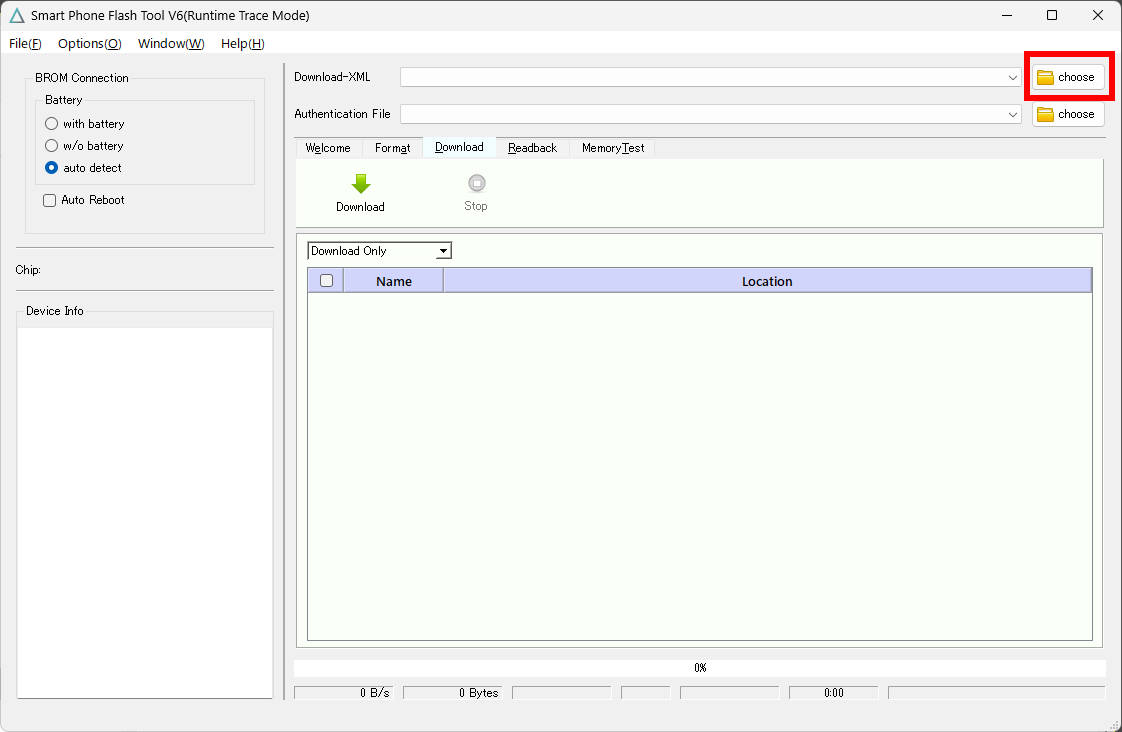This screenshot has width=1122, height=732.
Task: Click the '0 B/s' status field
Action: coord(343,693)
